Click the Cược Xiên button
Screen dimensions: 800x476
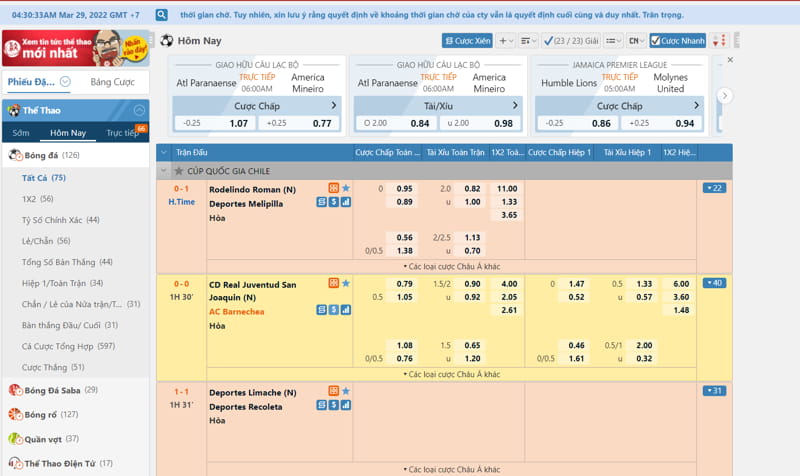[x=467, y=41]
